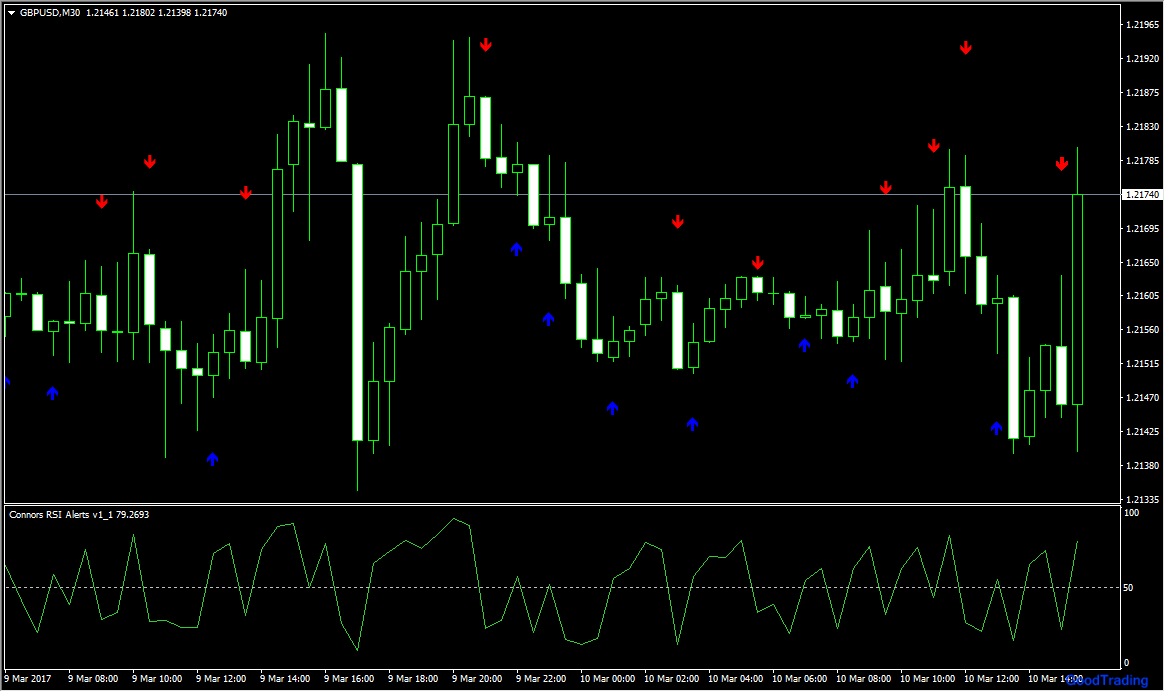1165x692 pixels.
Task: Click the 1.21425 price scale label
Action: pos(1142,432)
